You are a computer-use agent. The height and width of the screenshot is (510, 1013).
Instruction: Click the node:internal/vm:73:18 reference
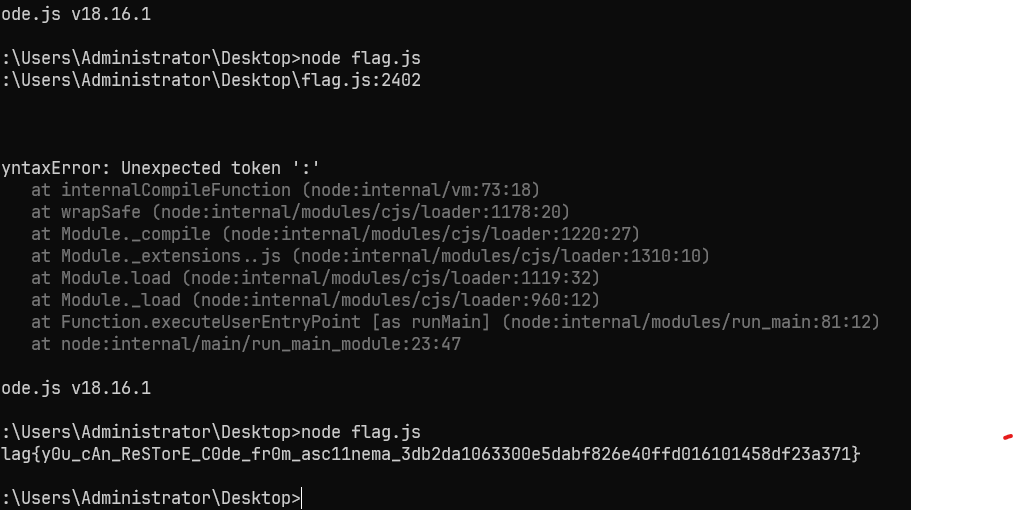(421, 190)
